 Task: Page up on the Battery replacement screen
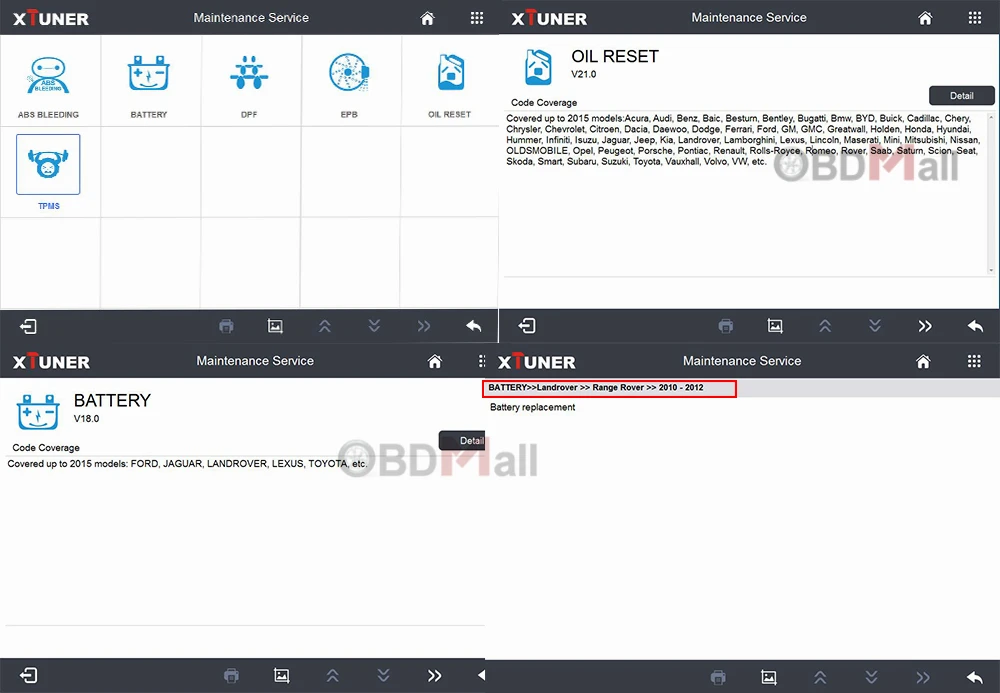pos(820,677)
